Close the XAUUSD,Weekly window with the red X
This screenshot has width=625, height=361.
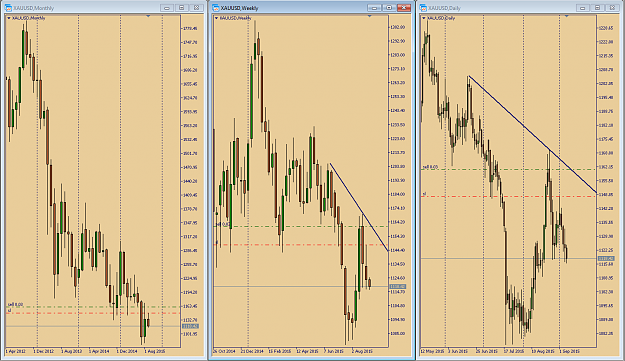click(x=404, y=8)
